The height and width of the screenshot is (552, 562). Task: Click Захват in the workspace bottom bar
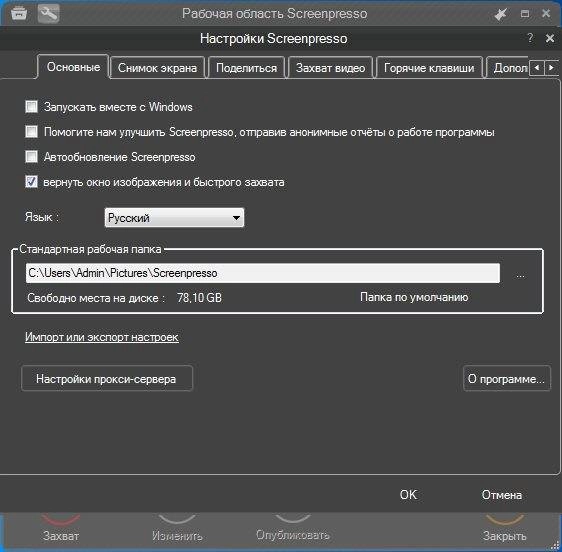[x=61, y=536]
